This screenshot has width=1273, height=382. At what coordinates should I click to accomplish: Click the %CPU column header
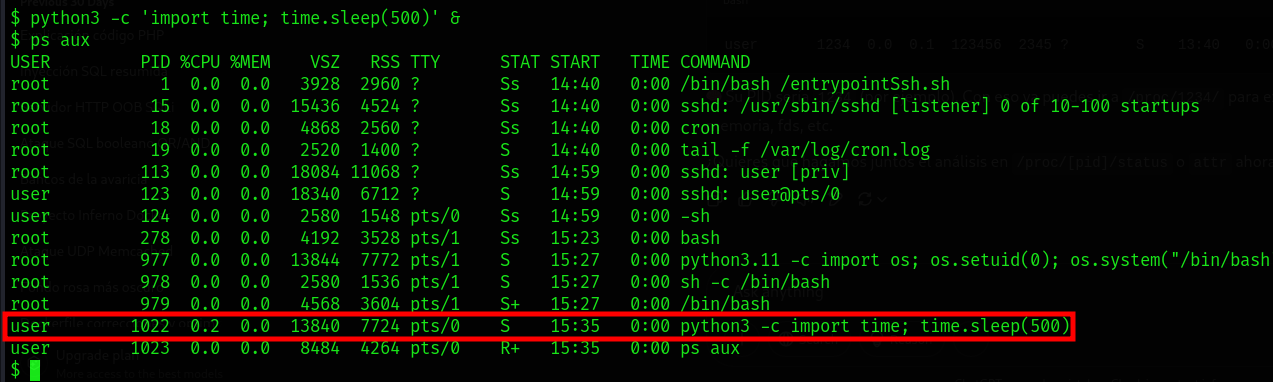pyautogui.click(x=200, y=62)
